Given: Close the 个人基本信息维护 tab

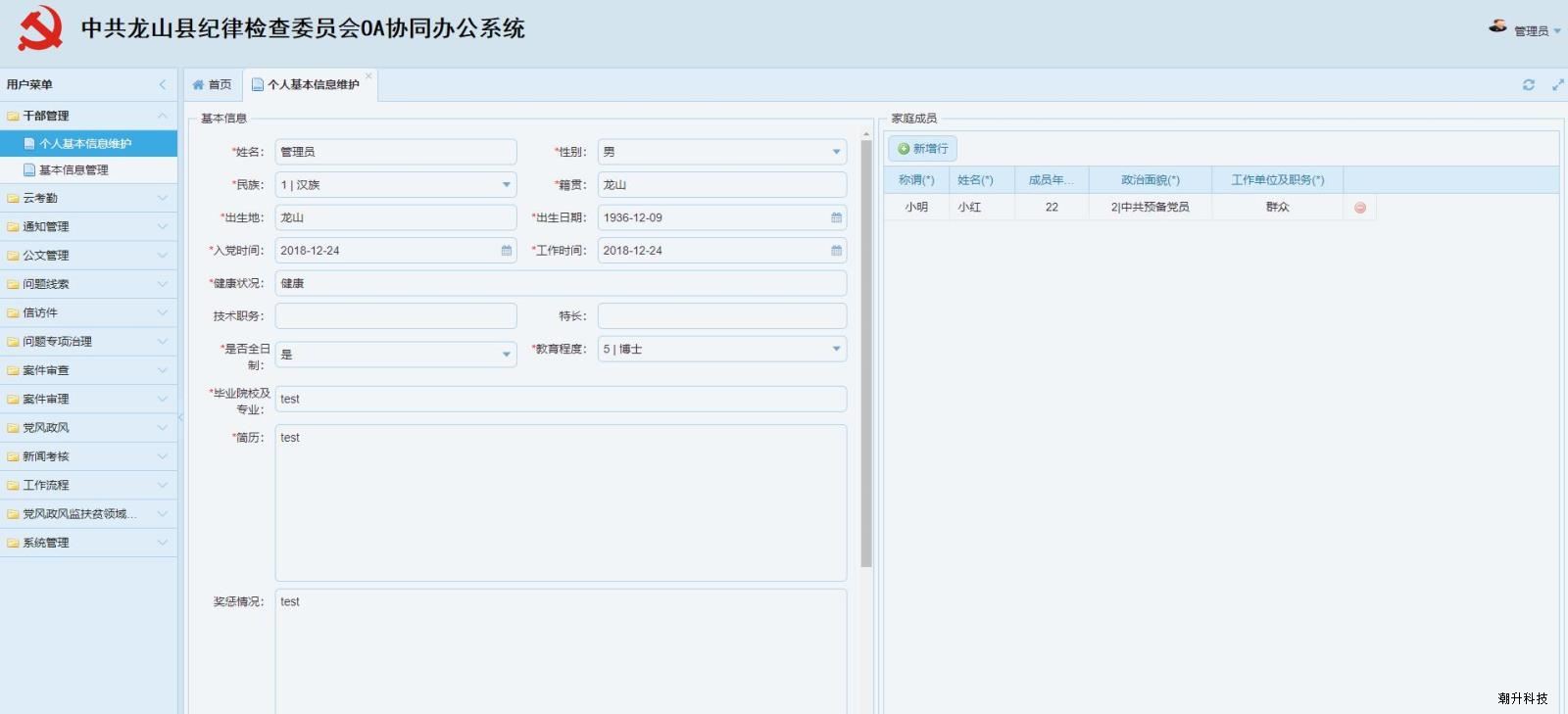Looking at the screenshot, I should click(x=368, y=76).
